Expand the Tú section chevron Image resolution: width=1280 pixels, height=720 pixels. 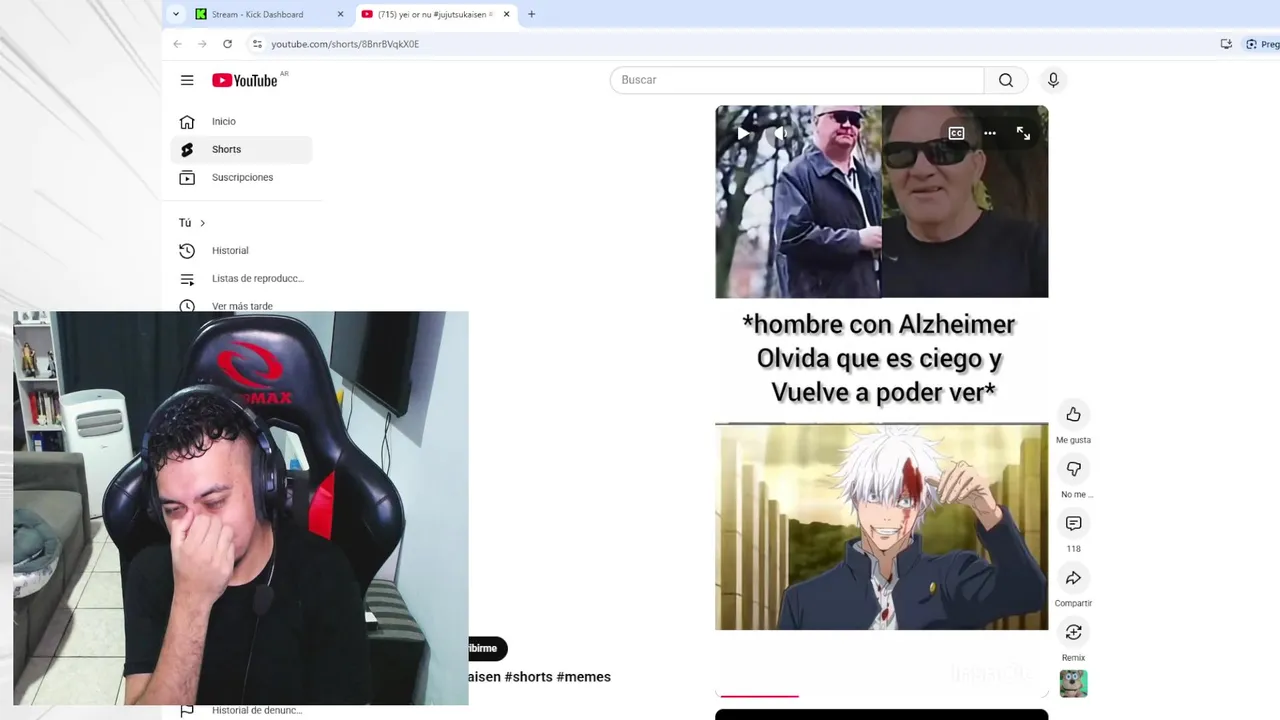coord(202,223)
